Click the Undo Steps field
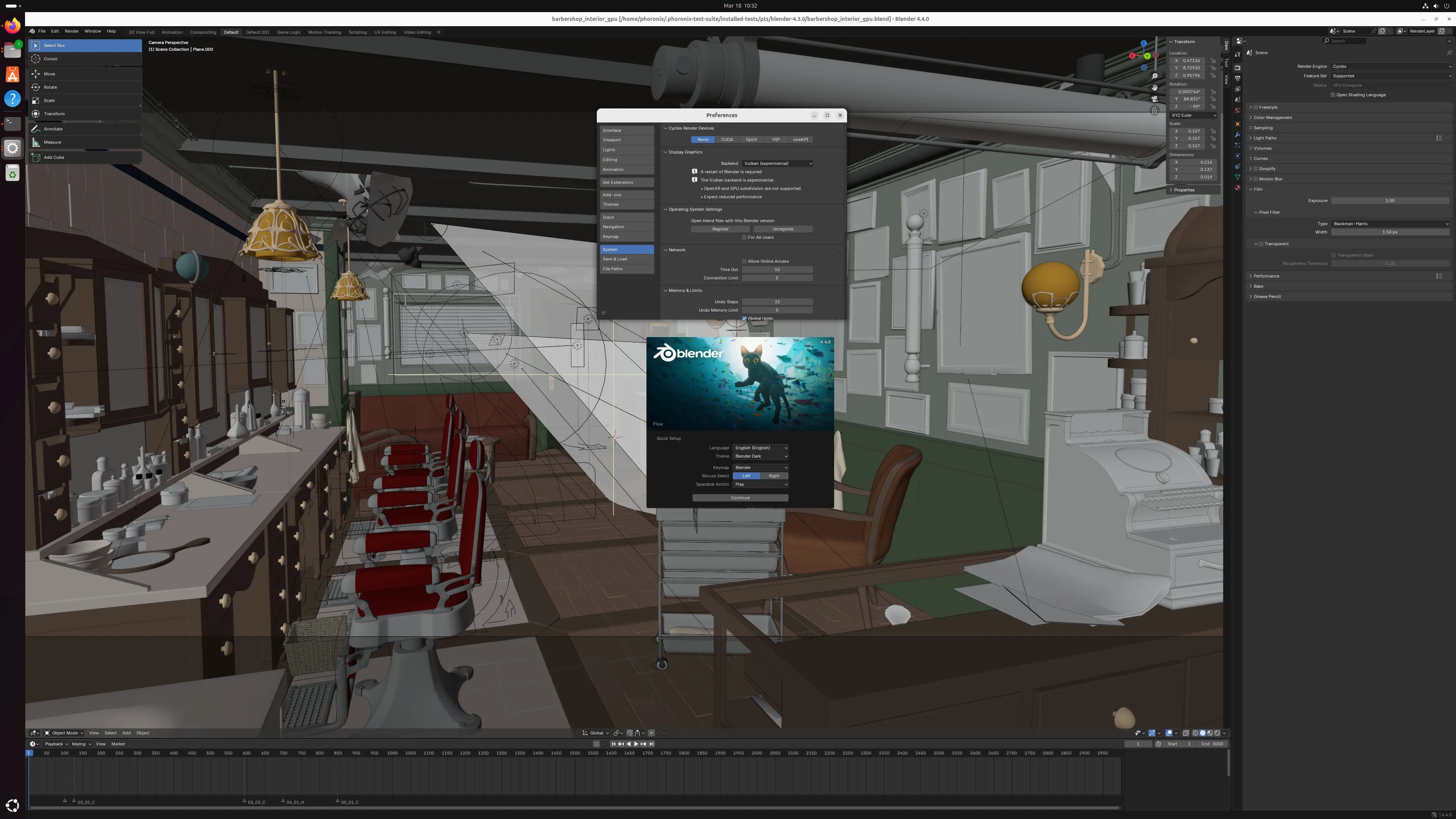This screenshot has width=1456, height=819. (x=777, y=302)
